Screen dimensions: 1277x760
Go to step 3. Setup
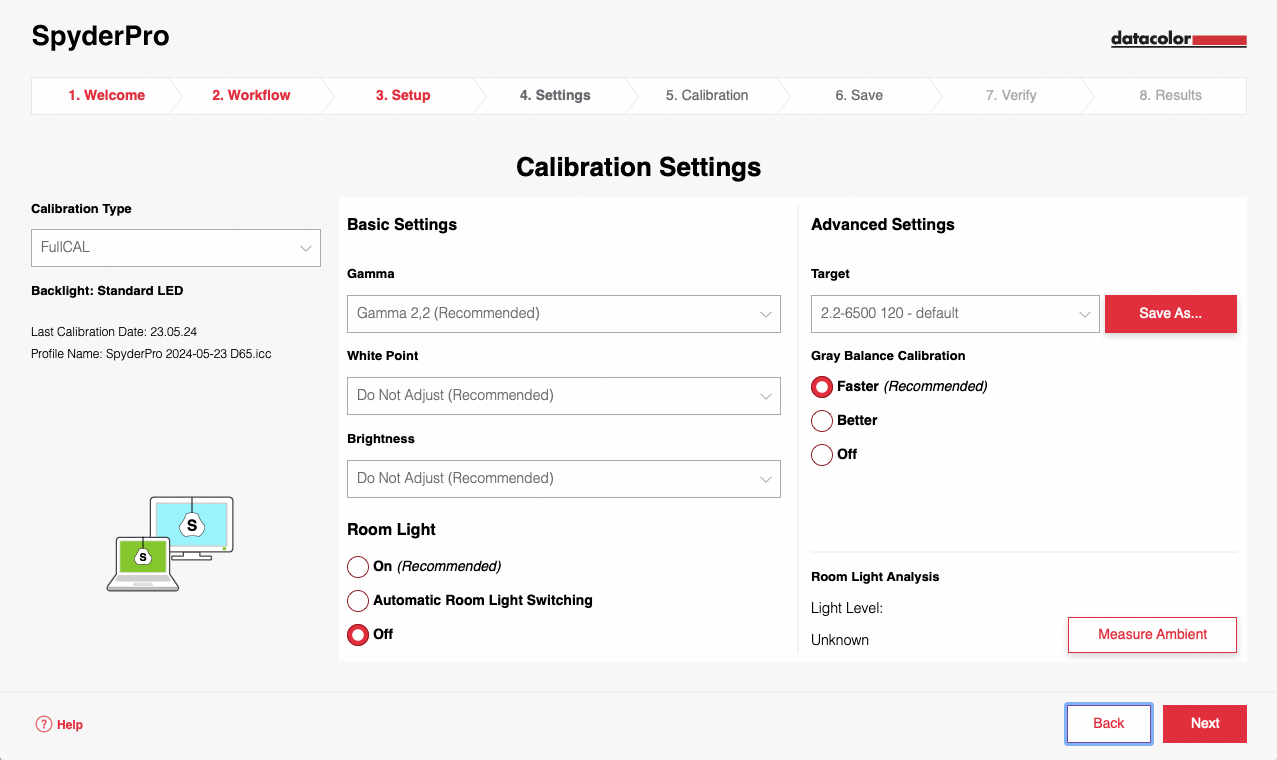tap(403, 96)
